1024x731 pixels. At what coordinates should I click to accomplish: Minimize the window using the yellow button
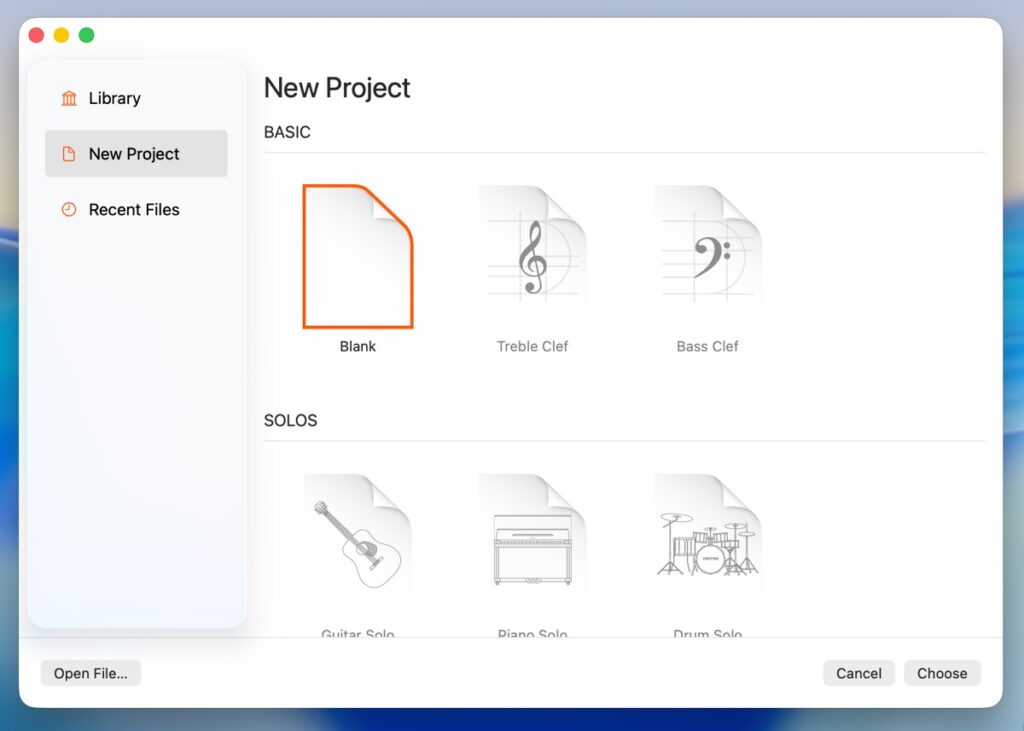tap(61, 35)
